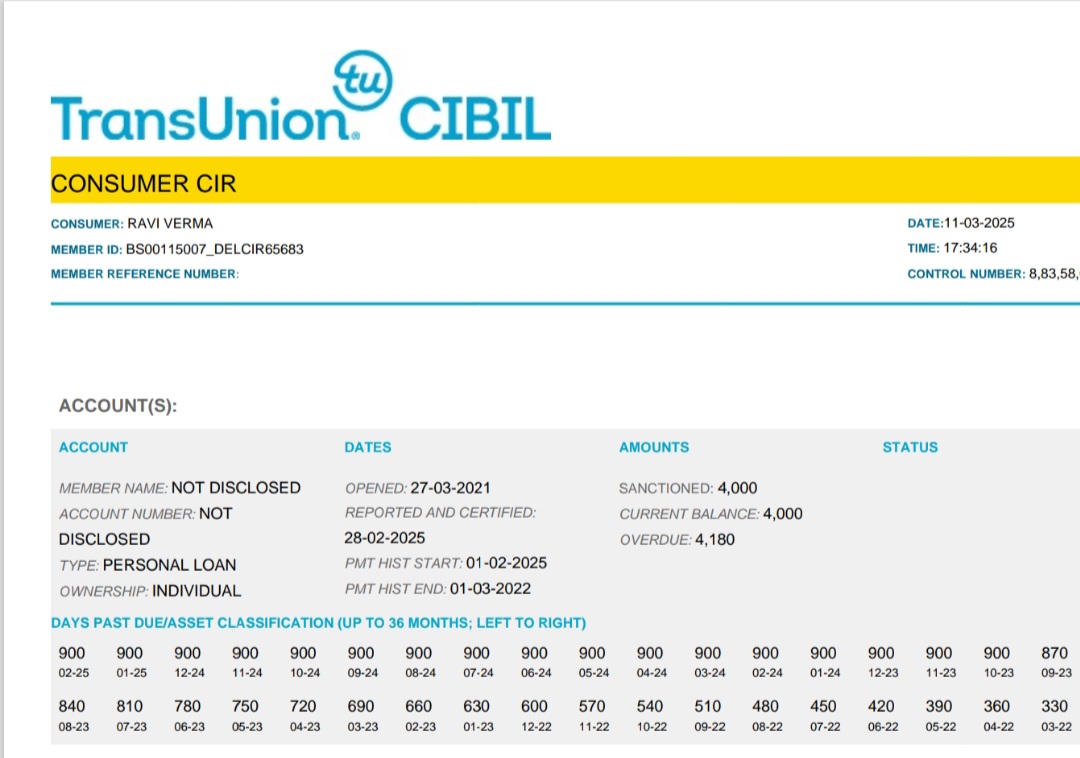Select the 570 days past due value

pos(592,706)
